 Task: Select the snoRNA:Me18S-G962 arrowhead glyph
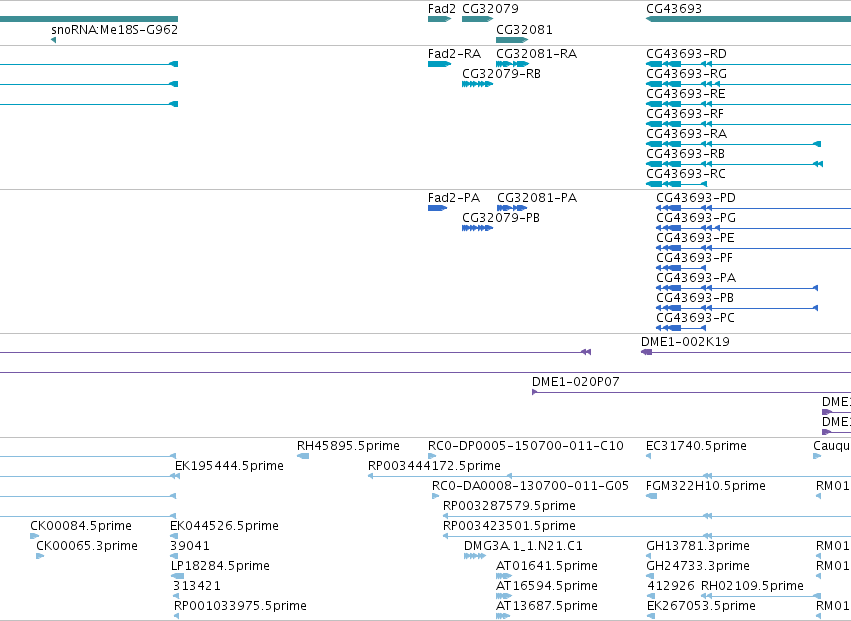click(x=53, y=40)
